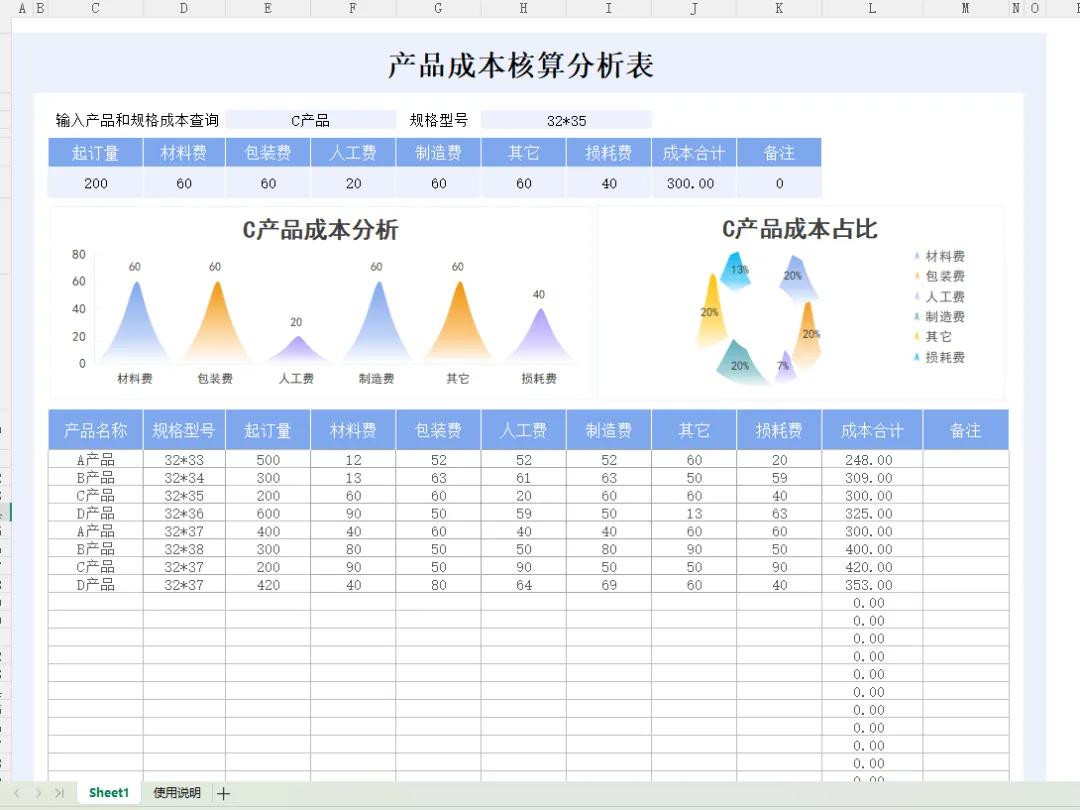Click the query result value 300.00
Image resolution: width=1080 pixels, height=810 pixels.
[x=691, y=183]
